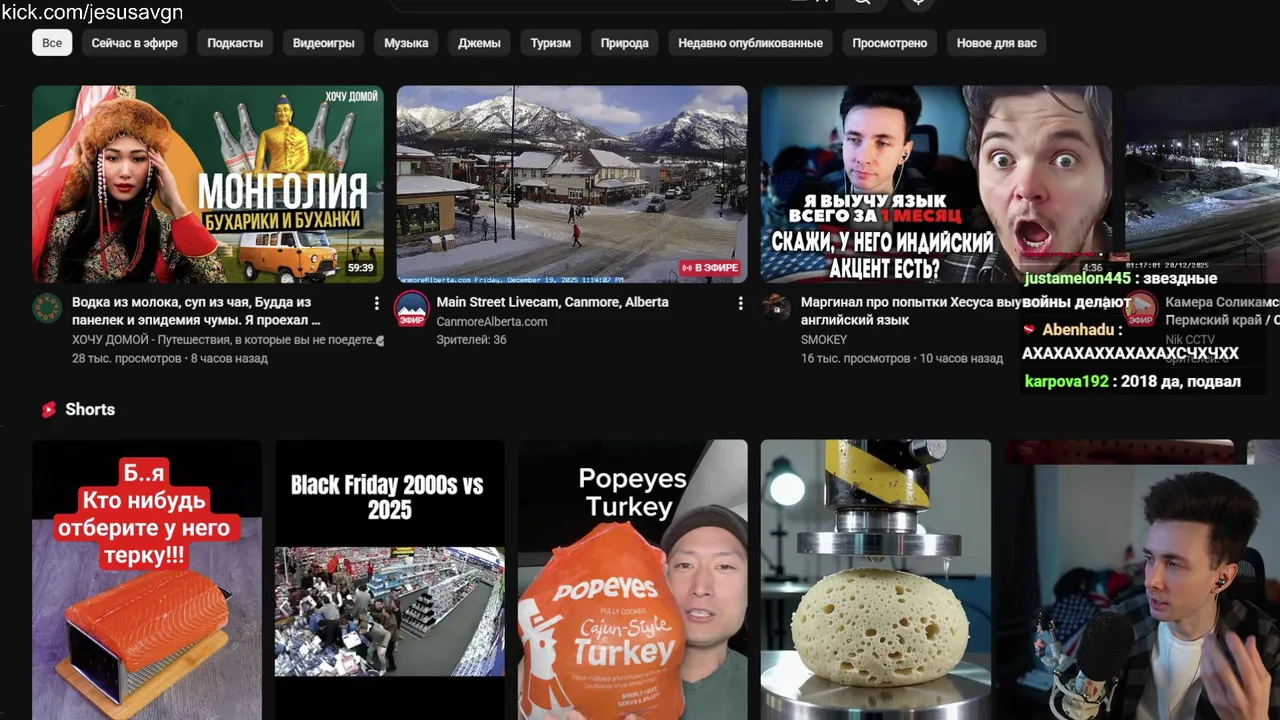The image size is (1280, 720).
Task: Click the kick.com/jesusavgn watermark text
Action: click(x=92, y=12)
